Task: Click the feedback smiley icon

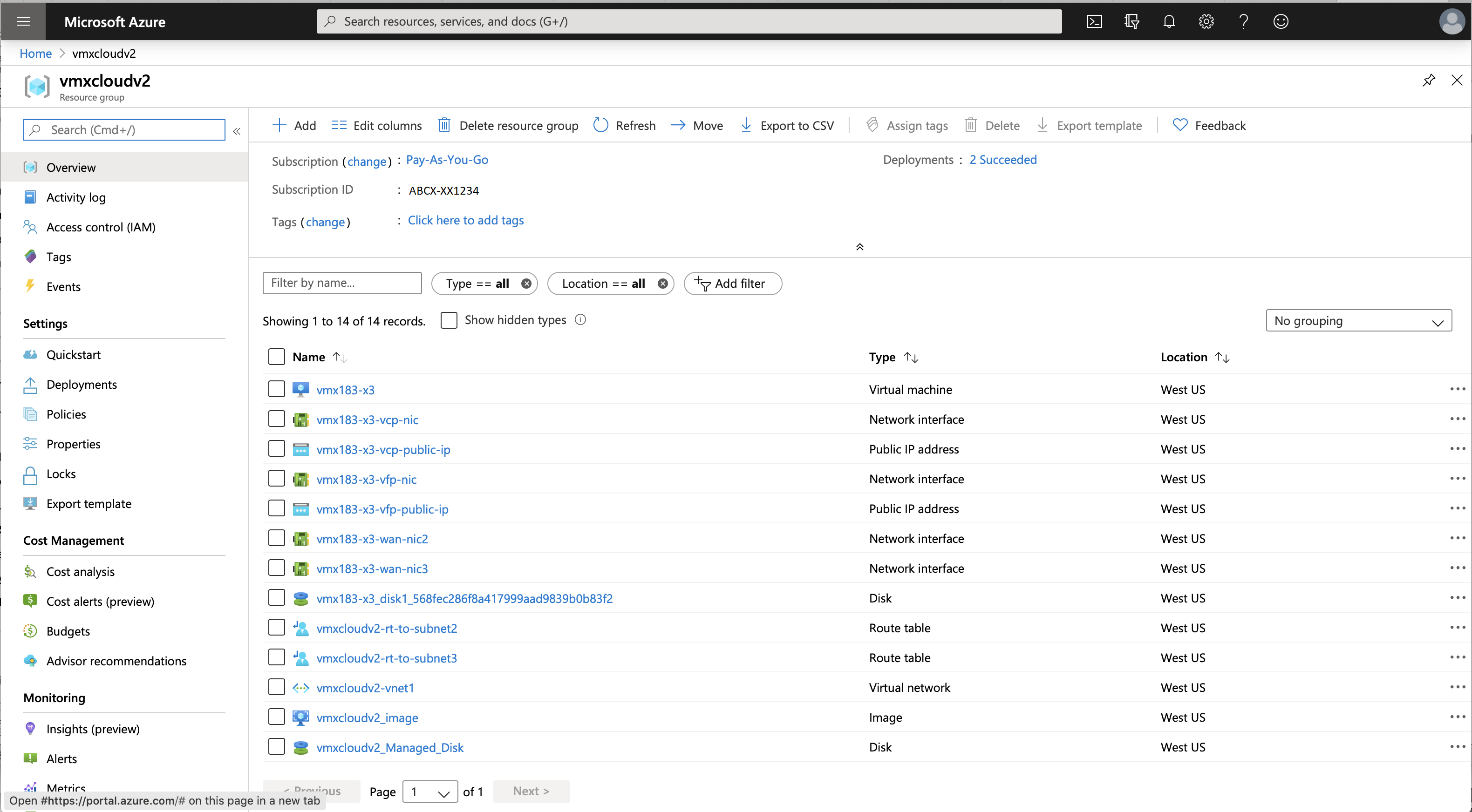Action: 1281,22
